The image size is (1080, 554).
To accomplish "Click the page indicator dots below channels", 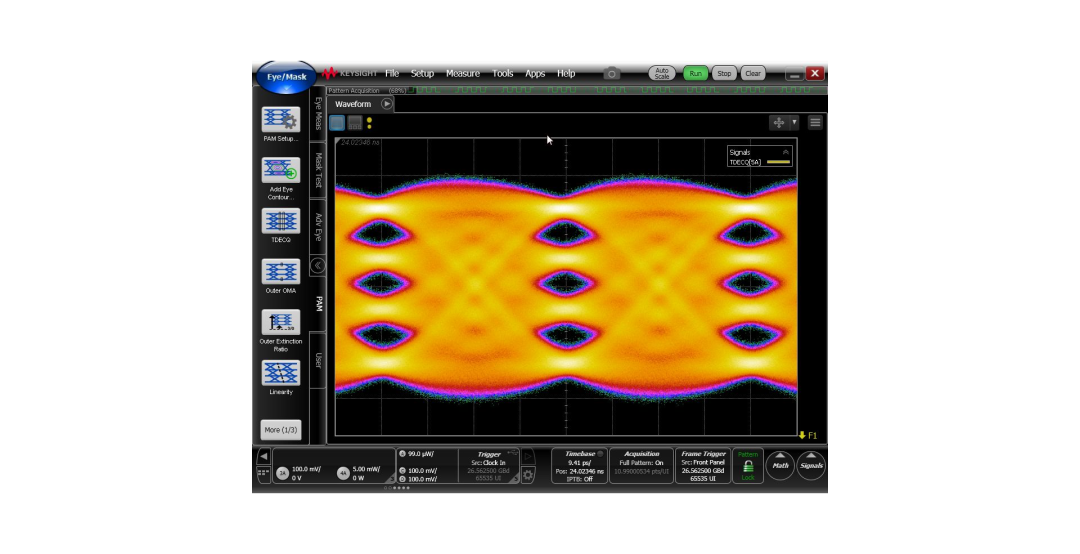I will tap(397, 488).
